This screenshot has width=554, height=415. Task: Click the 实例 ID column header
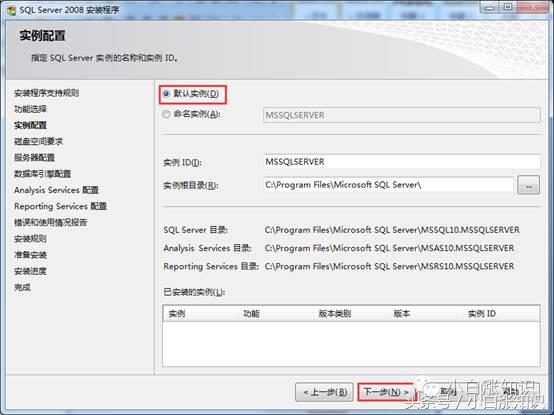pyautogui.click(x=501, y=314)
